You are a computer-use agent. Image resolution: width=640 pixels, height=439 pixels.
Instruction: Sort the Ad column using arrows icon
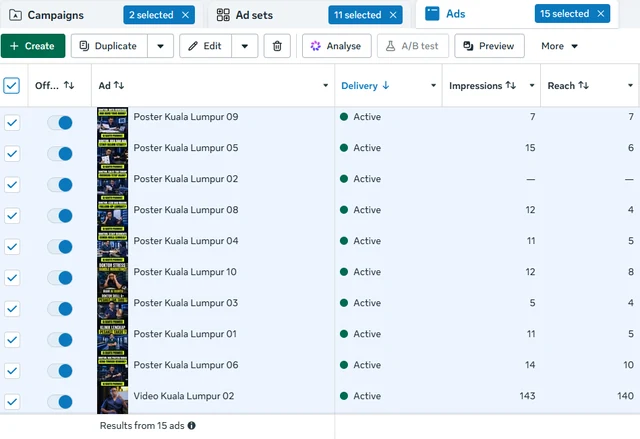pos(119,85)
